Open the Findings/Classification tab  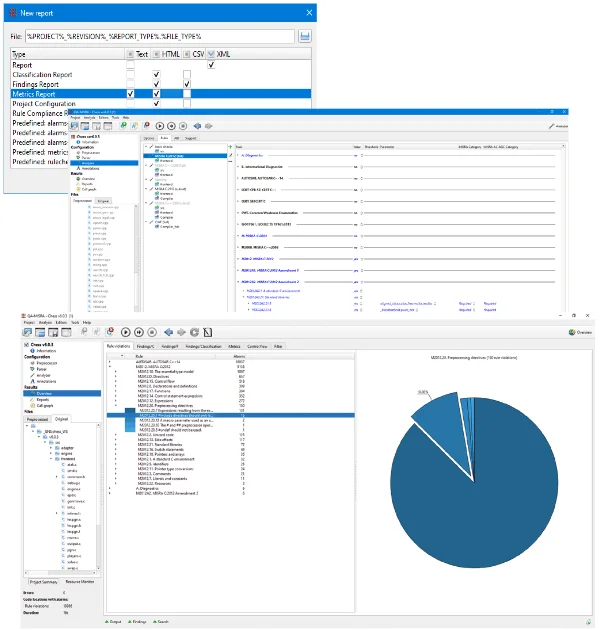coord(203,346)
